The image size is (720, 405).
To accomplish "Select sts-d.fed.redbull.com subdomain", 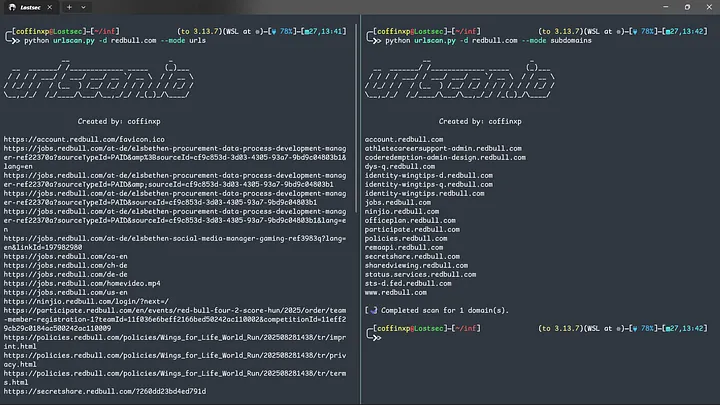I will pyautogui.click(x=408, y=283).
